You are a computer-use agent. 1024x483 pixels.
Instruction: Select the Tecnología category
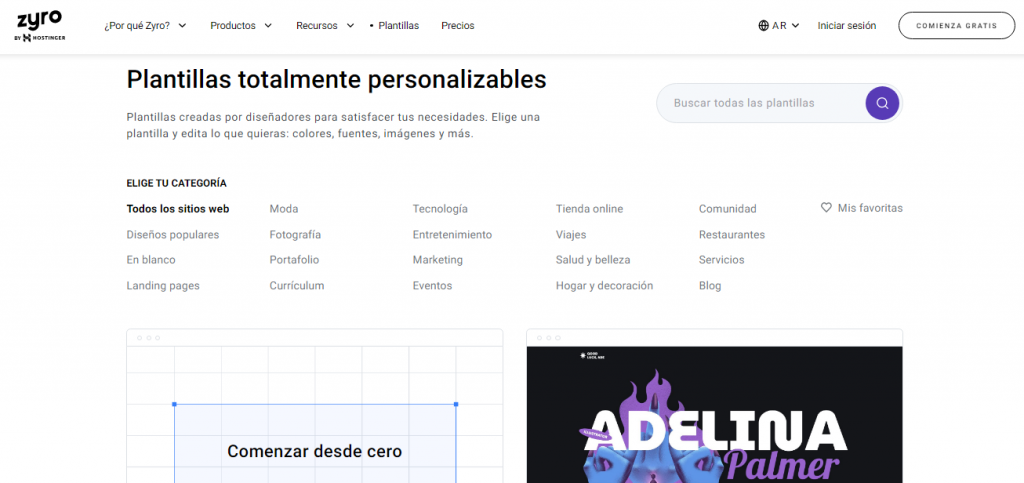coord(440,209)
